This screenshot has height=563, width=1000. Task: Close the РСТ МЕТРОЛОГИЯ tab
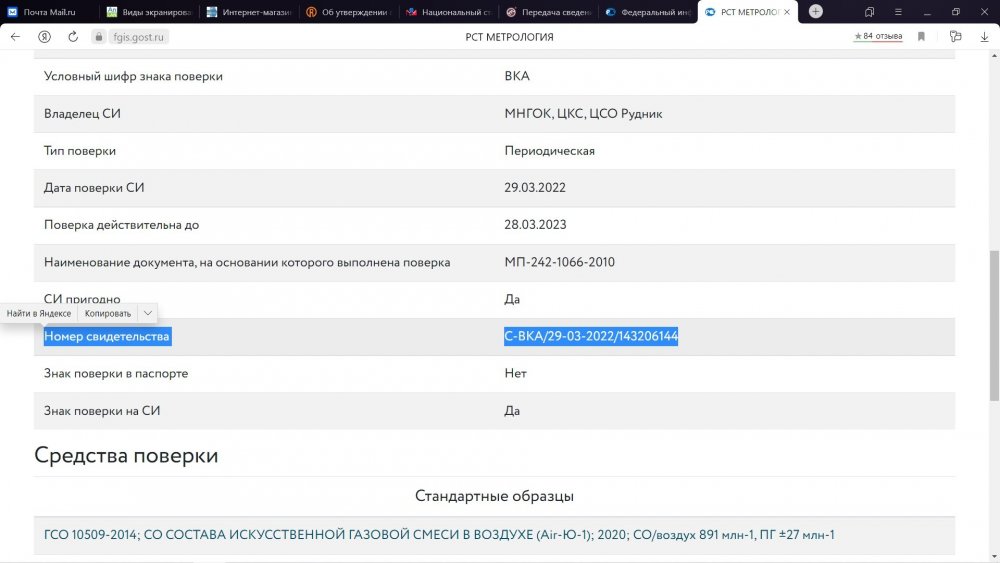(787, 12)
